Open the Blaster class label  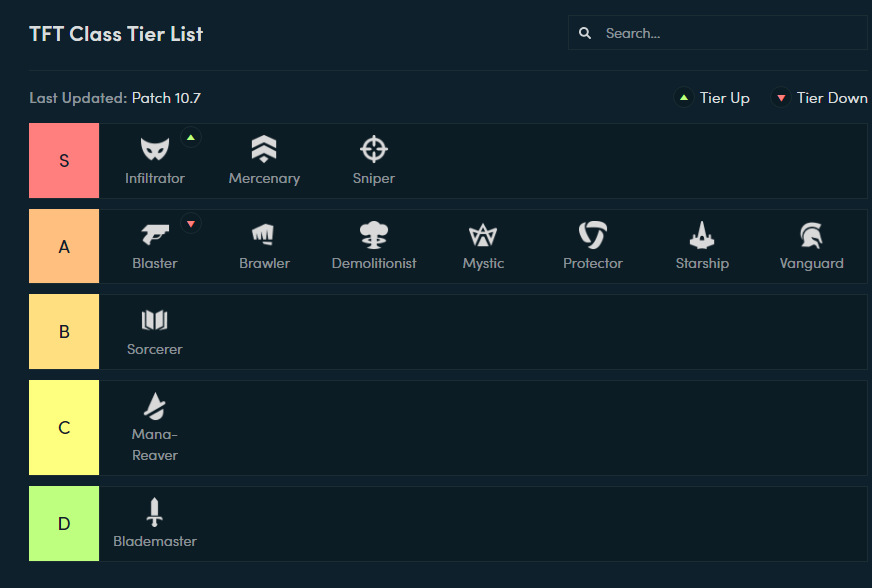[x=155, y=263]
